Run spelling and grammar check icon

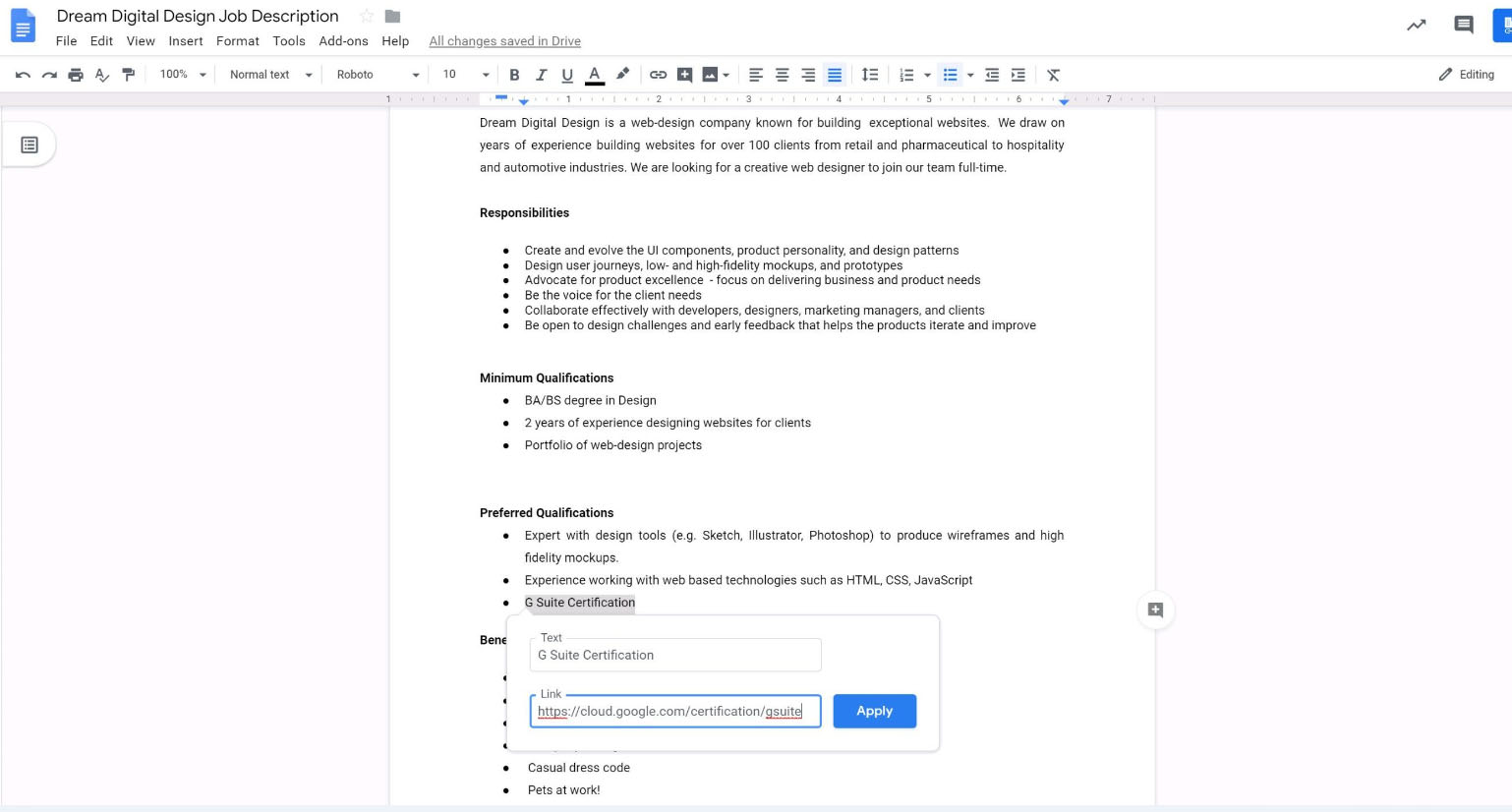(x=102, y=75)
